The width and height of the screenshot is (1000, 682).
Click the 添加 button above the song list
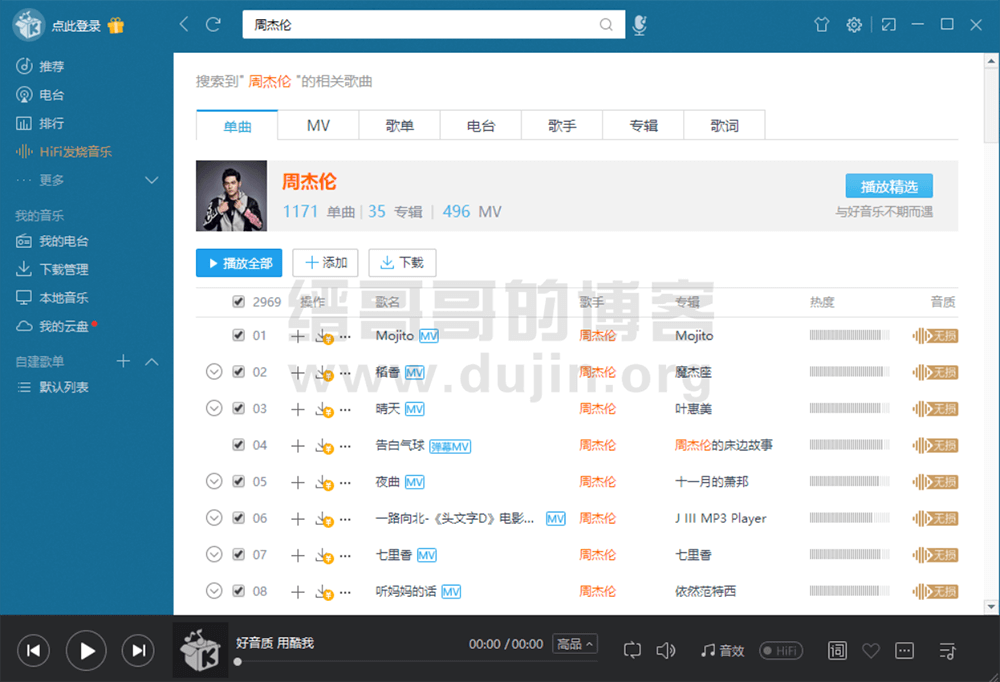pyautogui.click(x=325, y=263)
